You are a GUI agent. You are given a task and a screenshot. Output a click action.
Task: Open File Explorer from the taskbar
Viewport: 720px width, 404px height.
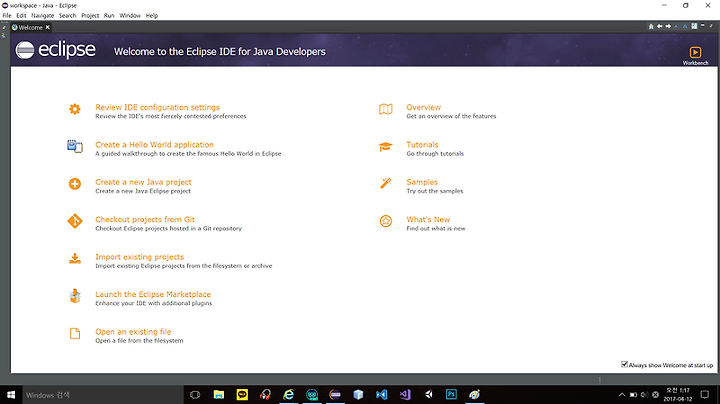click(219, 394)
